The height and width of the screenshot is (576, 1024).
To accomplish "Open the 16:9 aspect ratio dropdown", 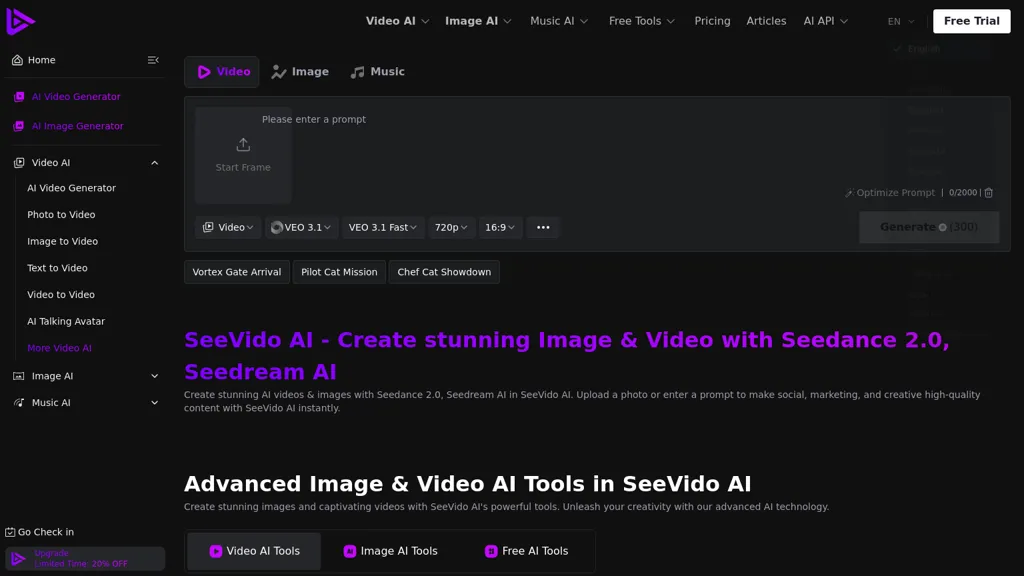I will pos(500,227).
